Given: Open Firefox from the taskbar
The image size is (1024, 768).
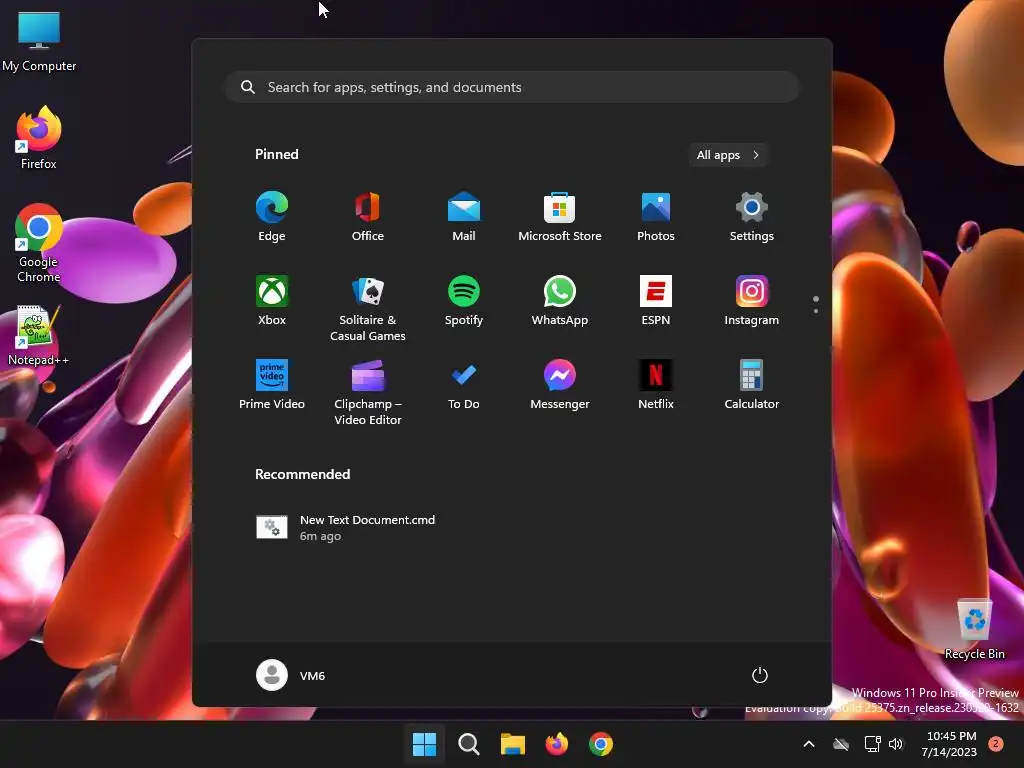Looking at the screenshot, I should (x=556, y=744).
